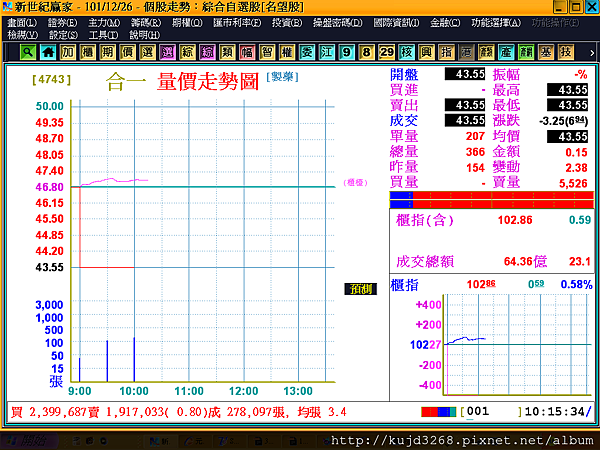Click the 櫃指 mini index chart
Screen dimensions: 600x450
[518, 345]
